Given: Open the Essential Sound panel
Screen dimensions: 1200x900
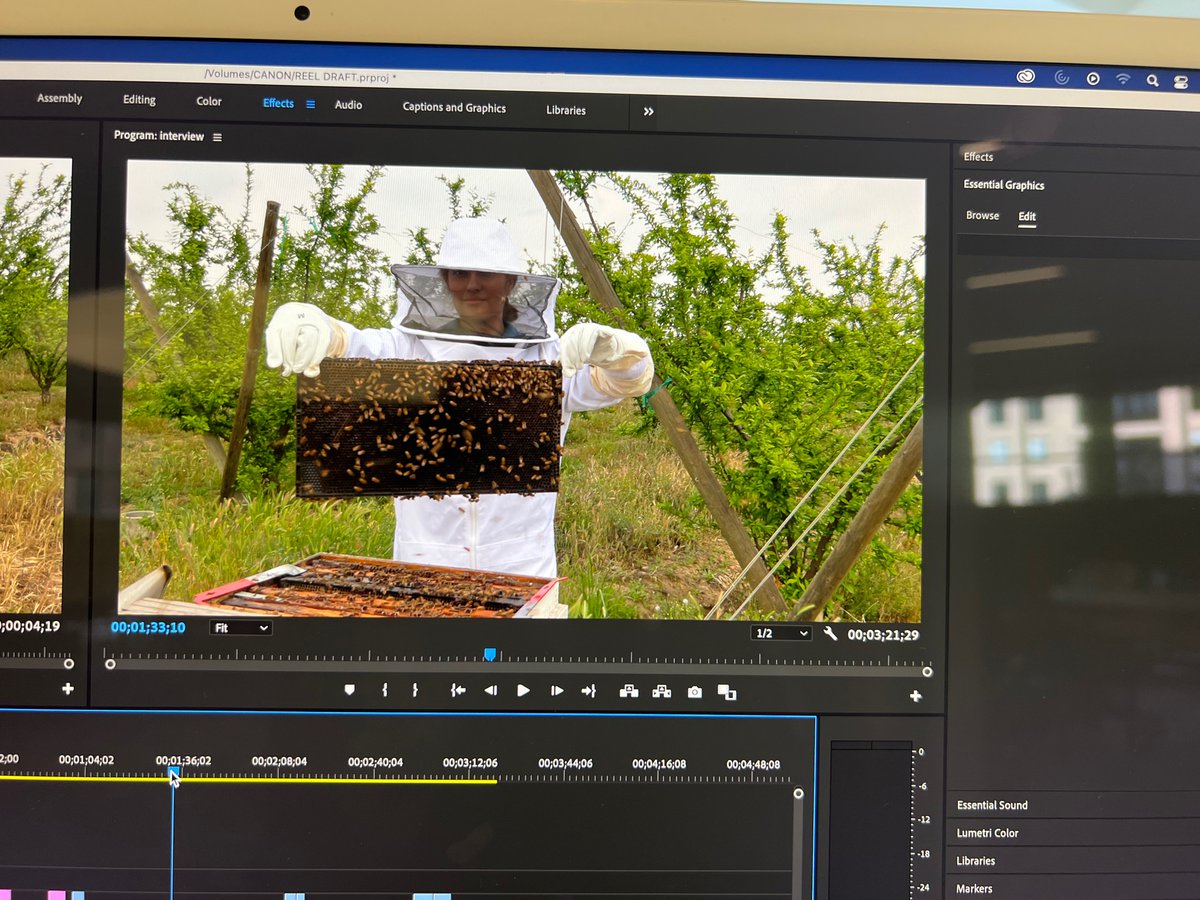Looking at the screenshot, I should [x=992, y=805].
